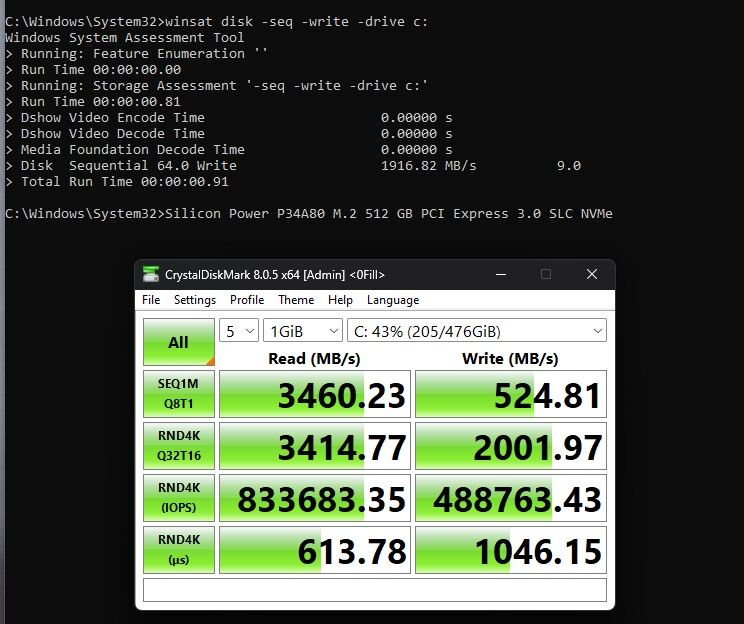Click the Dshow Video Encode Time line
Screen dimensions: 744x624
[x=229, y=118]
